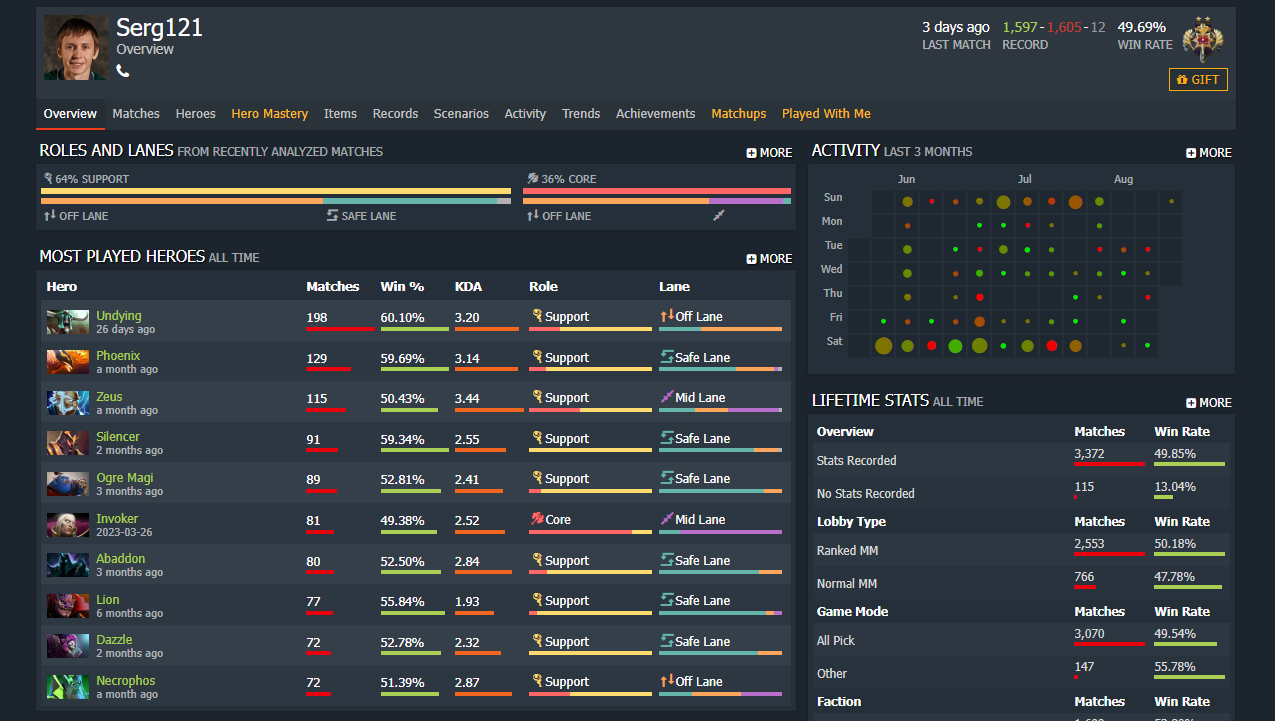The height and width of the screenshot is (721, 1275).
Task: Open Serg121's profile avatar picture
Action: click(76, 47)
